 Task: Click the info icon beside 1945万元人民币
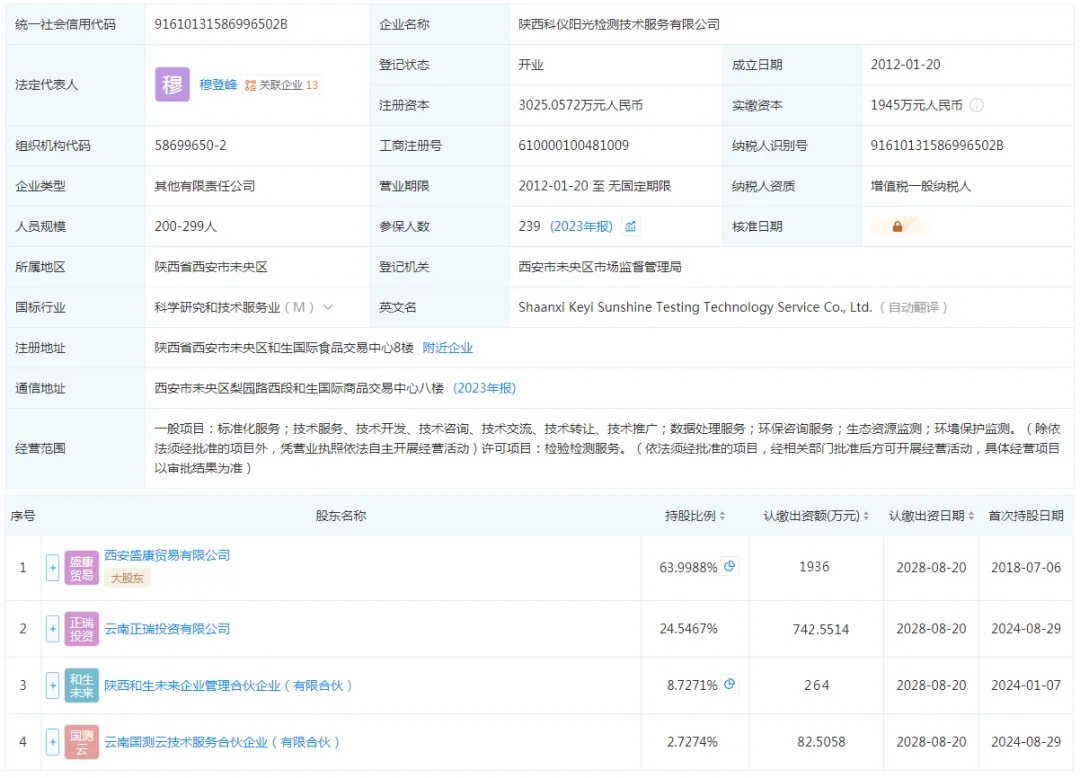tap(976, 105)
